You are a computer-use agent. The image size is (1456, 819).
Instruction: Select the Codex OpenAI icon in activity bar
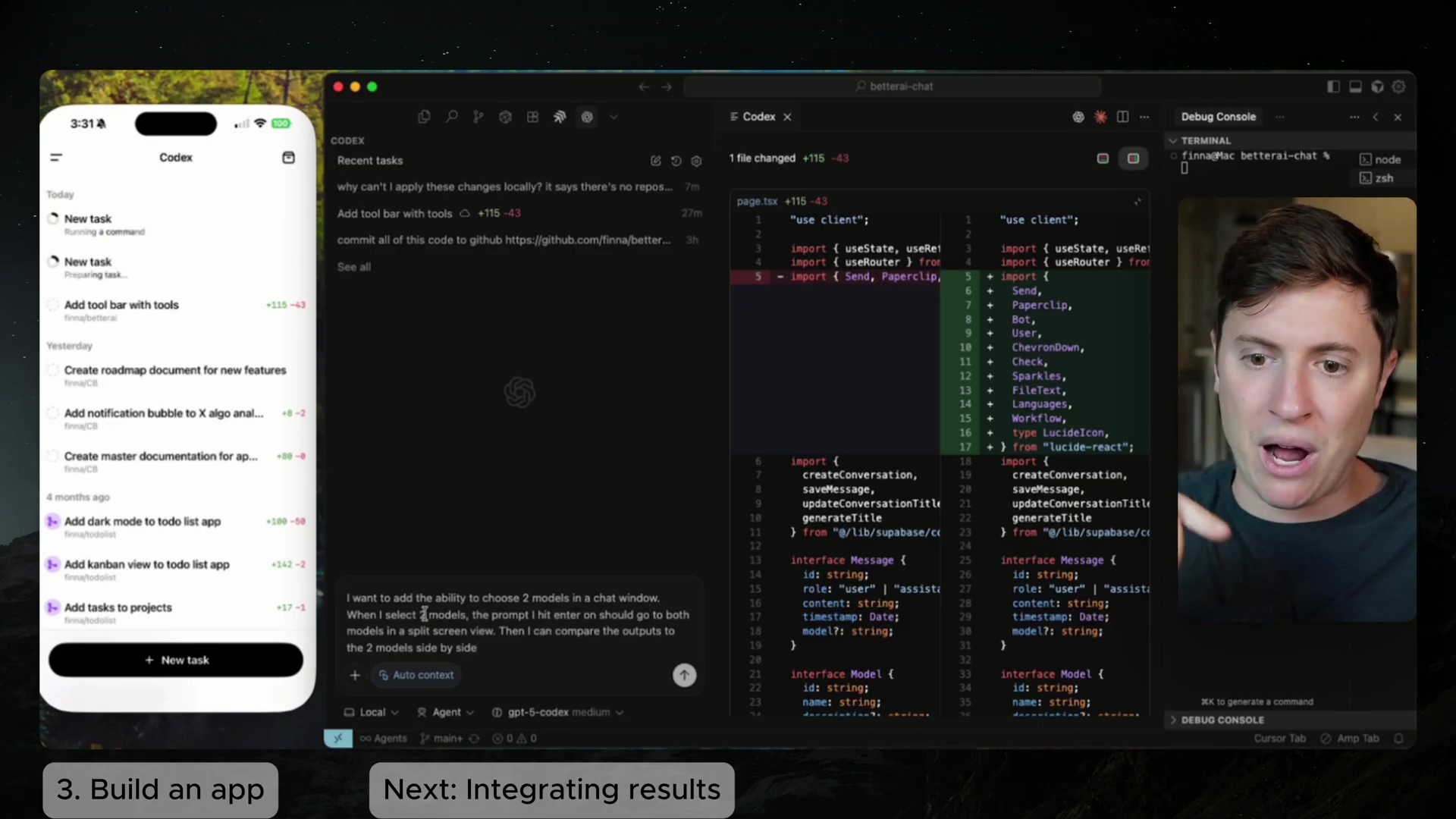point(587,117)
